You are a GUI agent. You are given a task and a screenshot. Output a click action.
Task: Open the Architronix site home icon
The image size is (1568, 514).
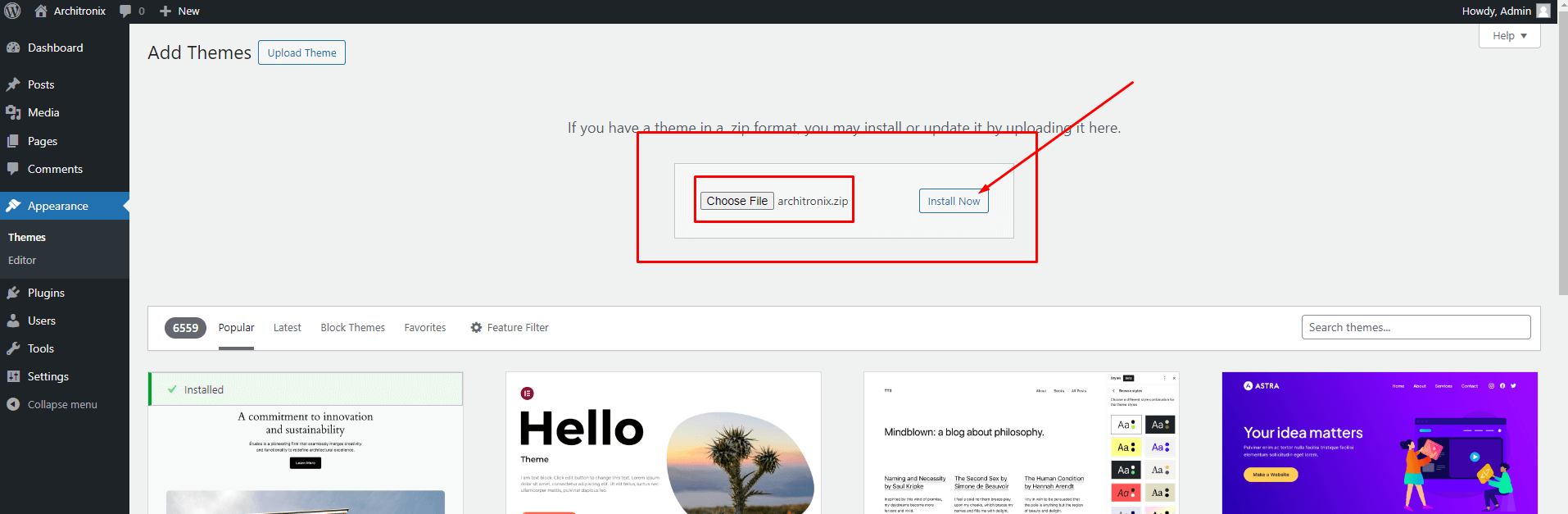pyautogui.click(x=41, y=11)
